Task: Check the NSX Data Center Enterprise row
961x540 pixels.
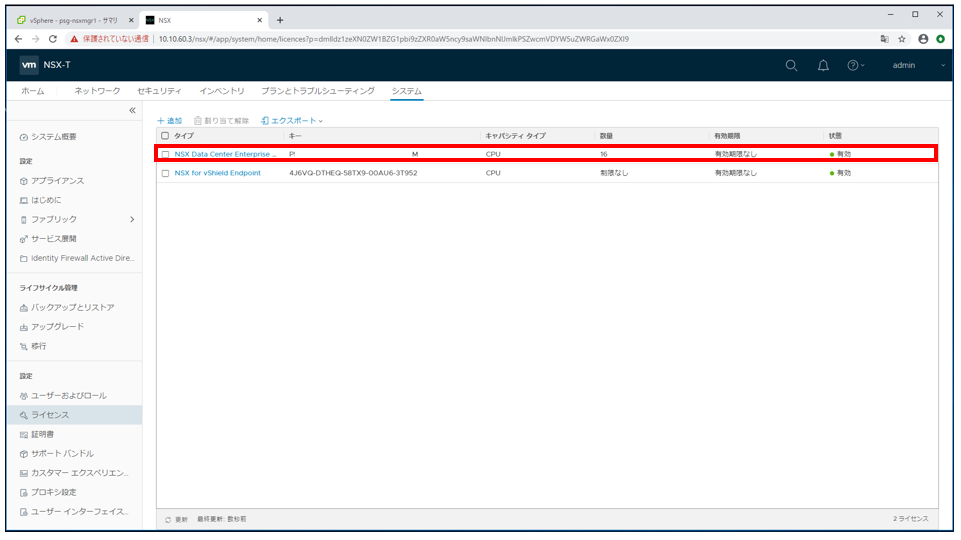Action: (165, 154)
